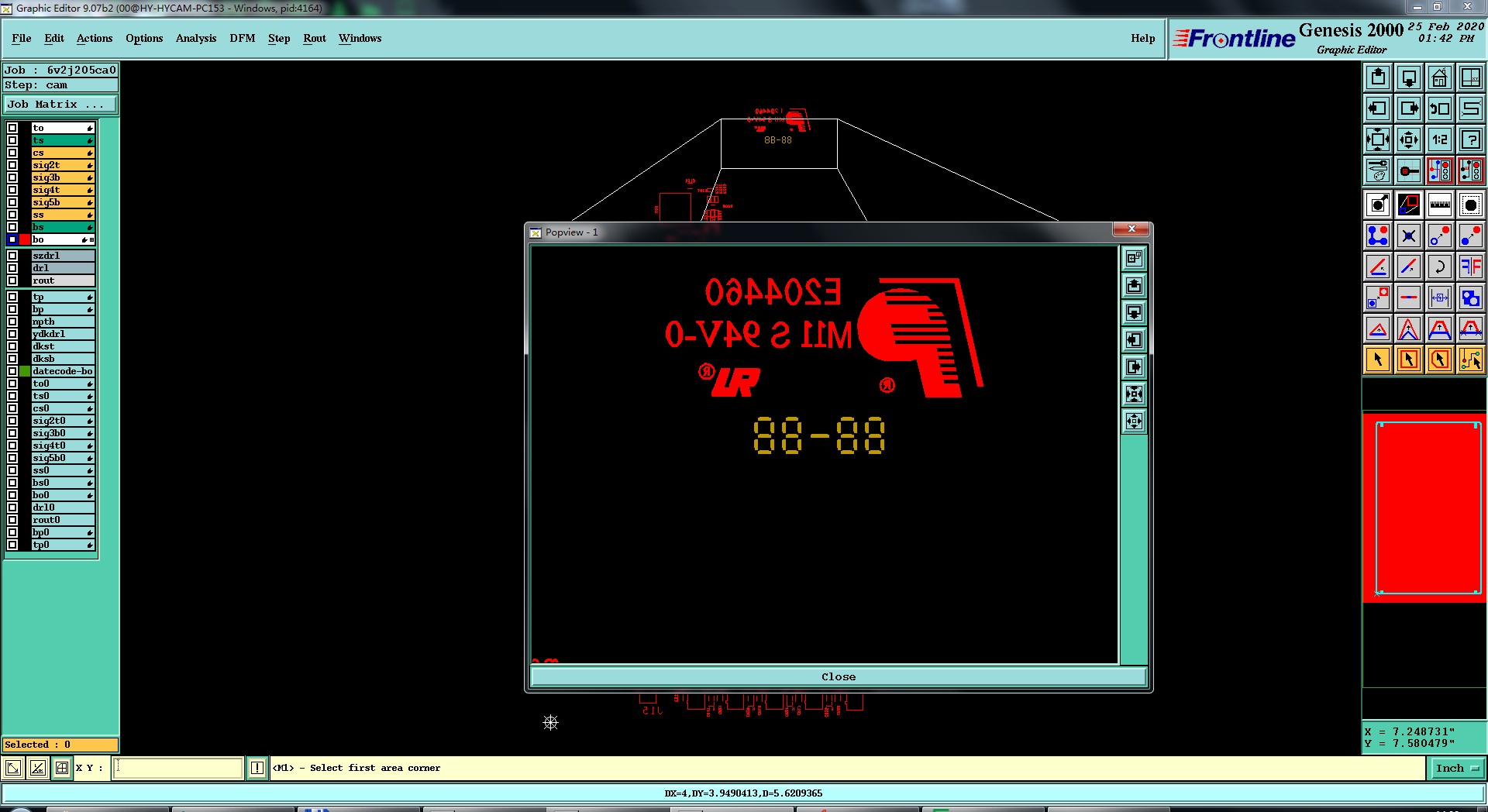
Task: Open the DFM menu
Action: (243, 38)
